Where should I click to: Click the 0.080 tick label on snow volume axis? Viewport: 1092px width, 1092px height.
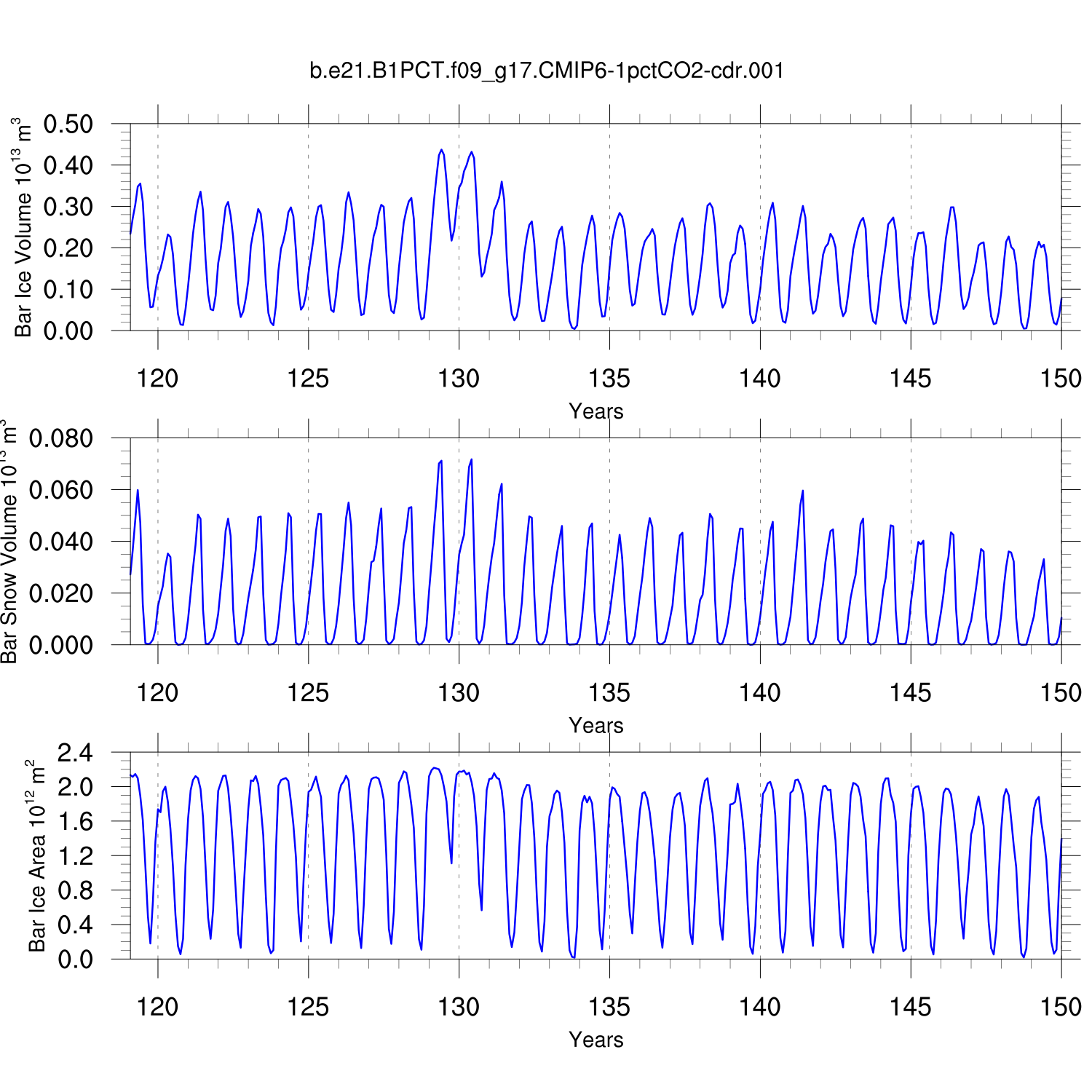click(x=61, y=438)
